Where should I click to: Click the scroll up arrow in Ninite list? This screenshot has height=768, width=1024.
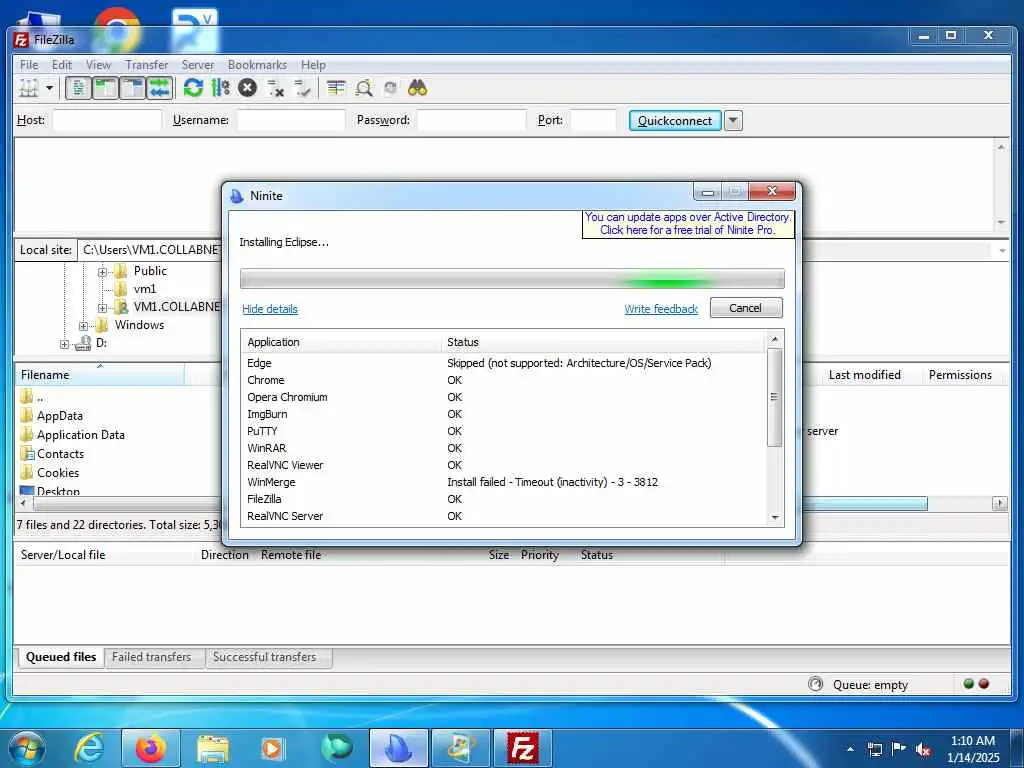(x=775, y=339)
